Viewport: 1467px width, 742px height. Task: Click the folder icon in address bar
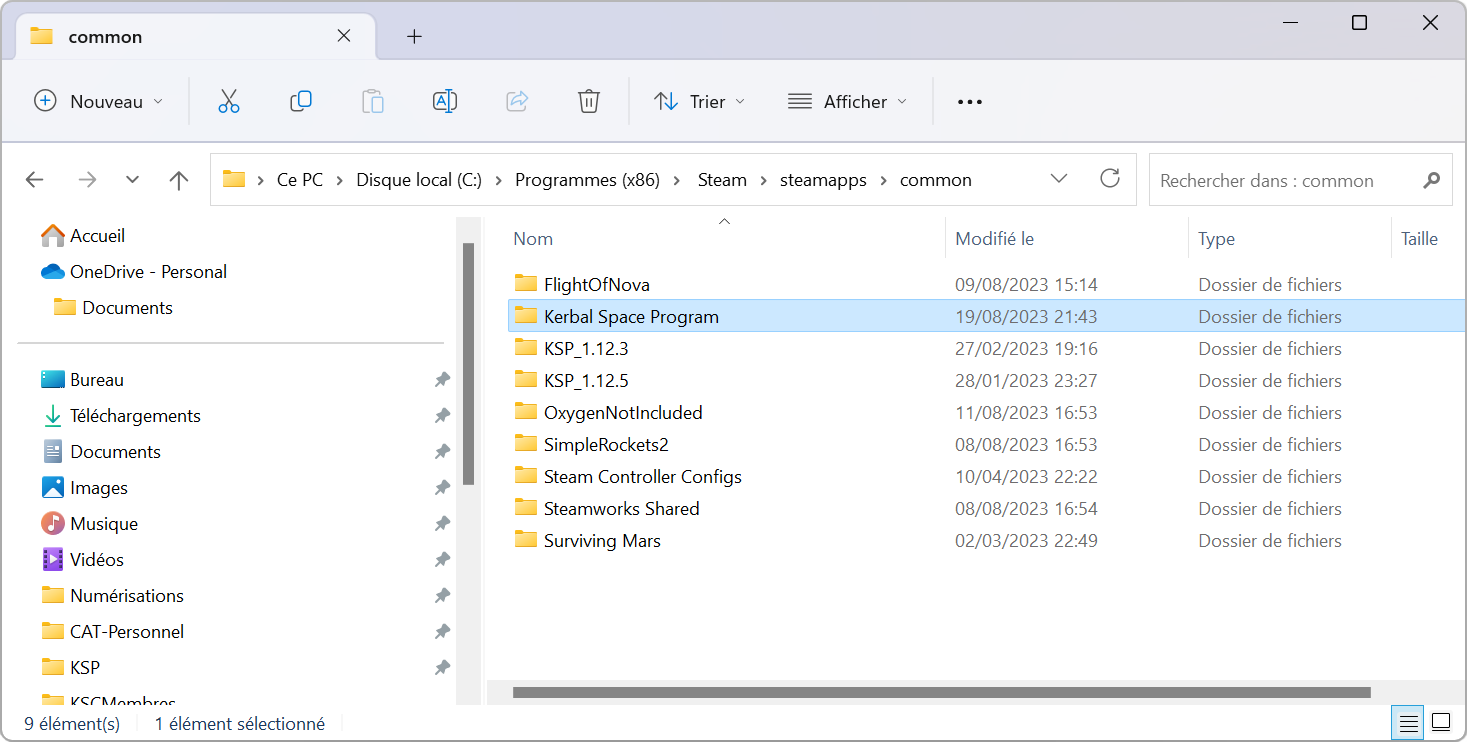[x=234, y=180]
